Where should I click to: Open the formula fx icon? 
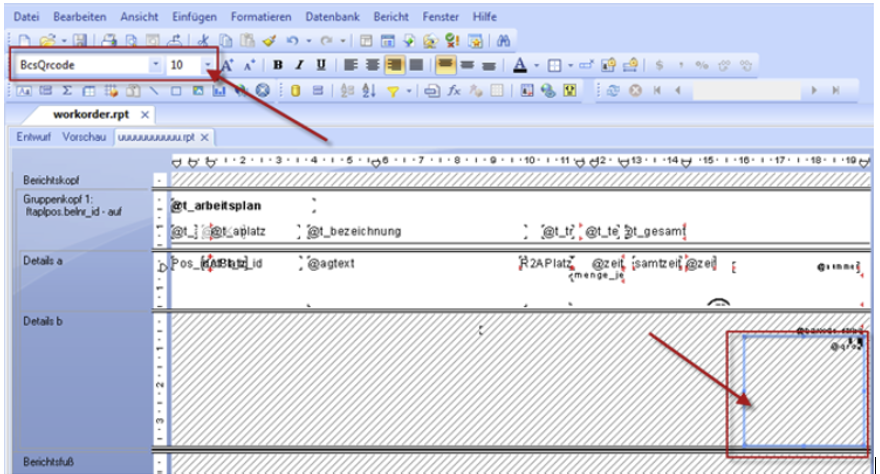[452, 90]
